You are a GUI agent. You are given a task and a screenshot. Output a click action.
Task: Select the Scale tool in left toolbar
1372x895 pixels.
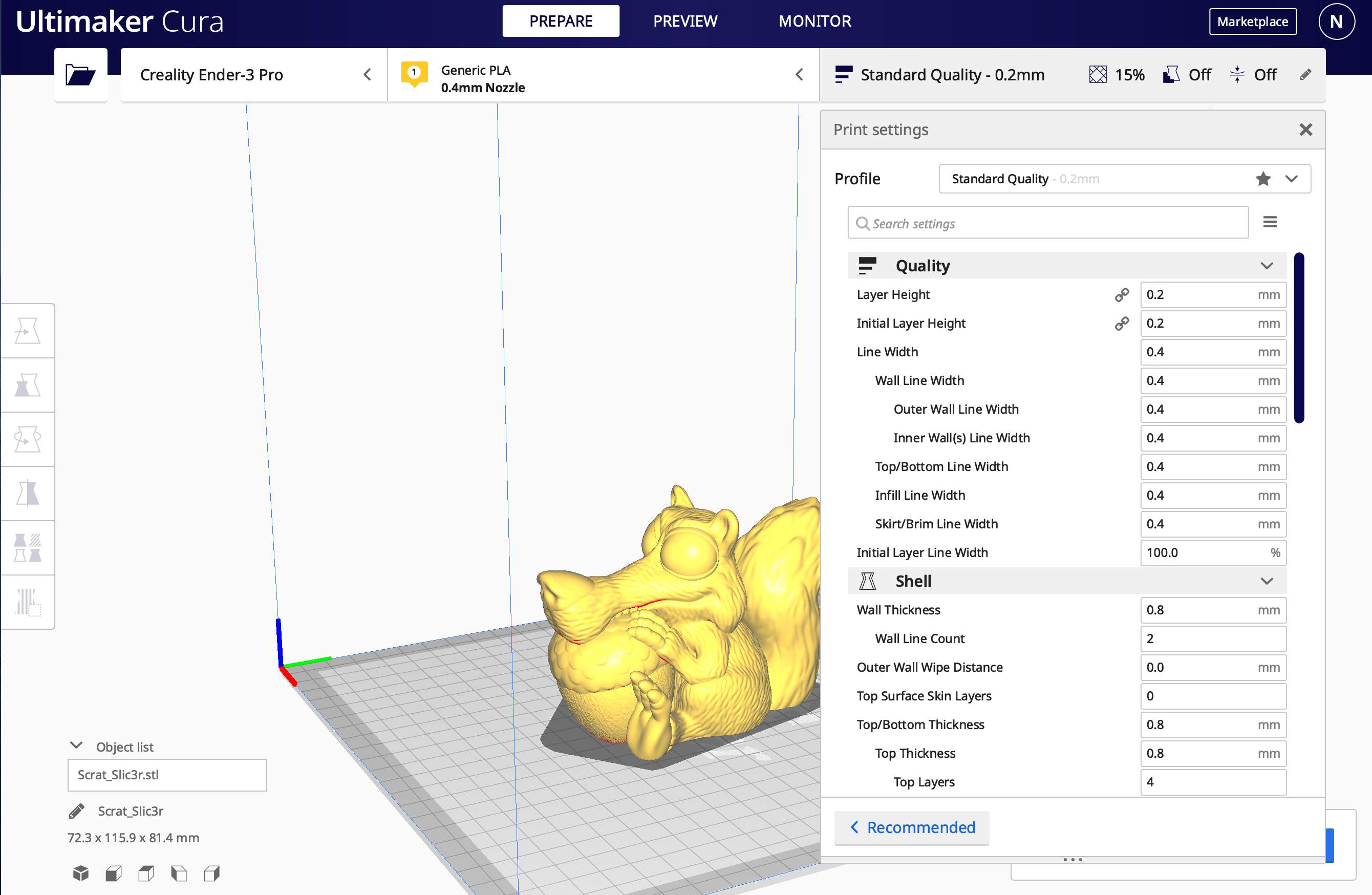[x=28, y=385]
